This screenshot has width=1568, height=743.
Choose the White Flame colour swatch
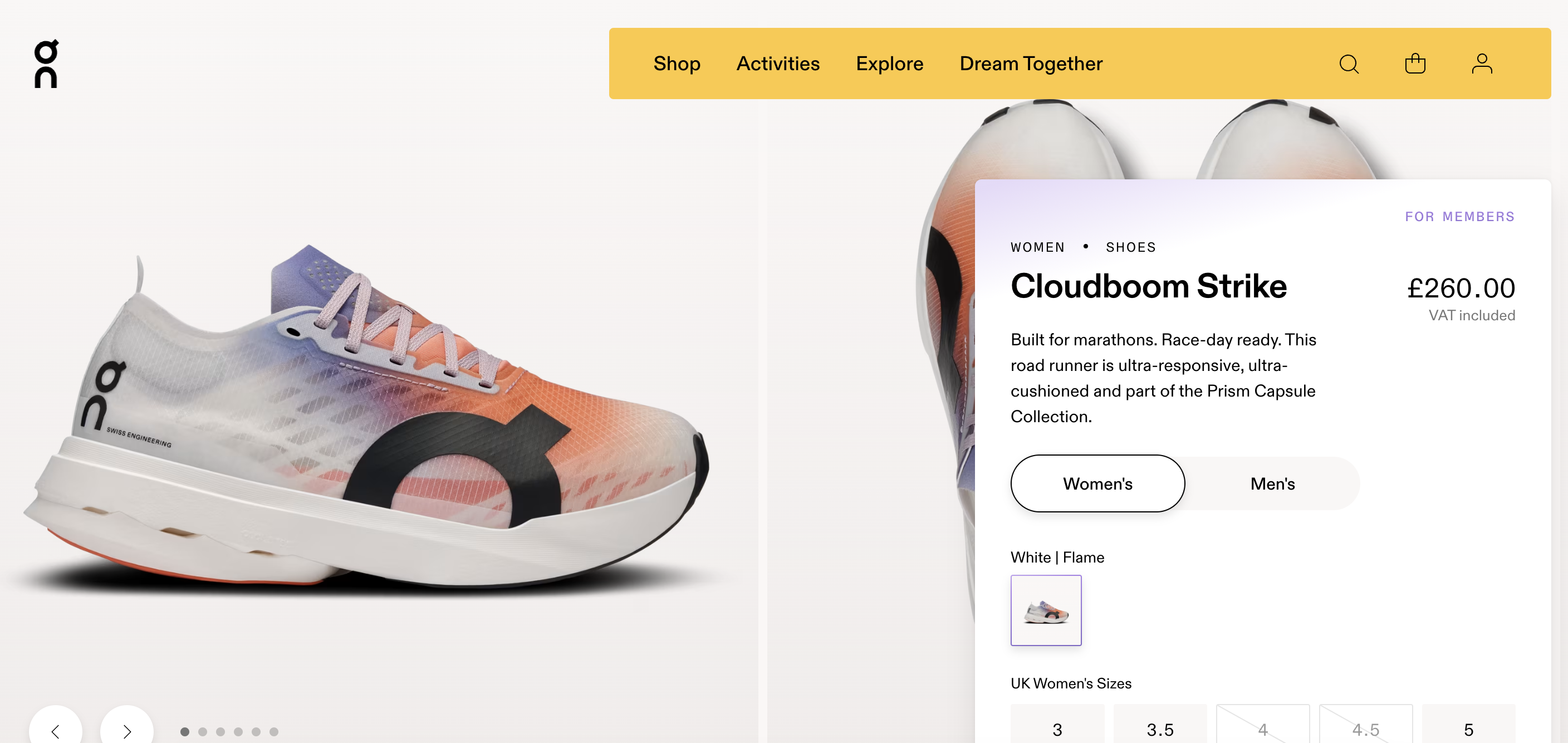[1046, 610]
